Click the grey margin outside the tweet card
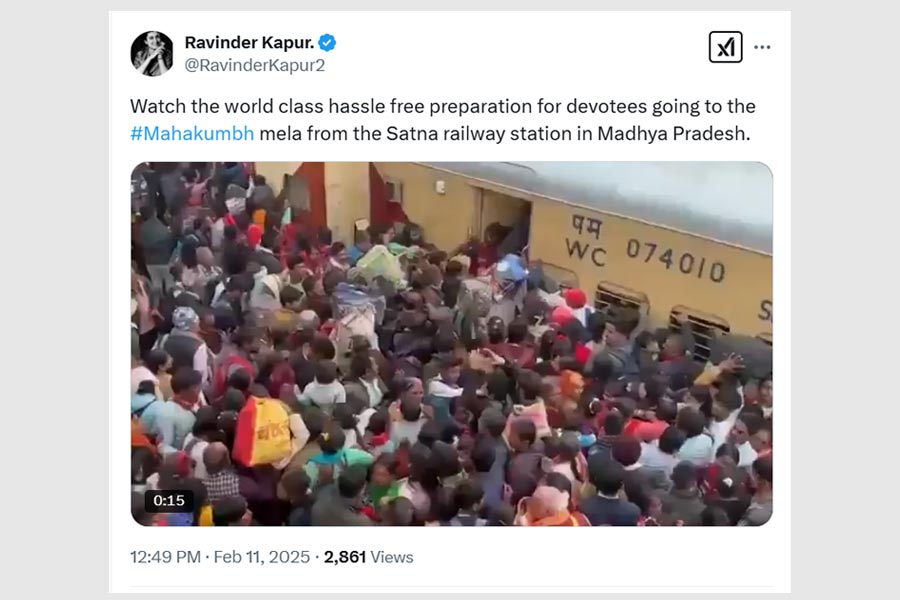This screenshot has height=600, width=900. (x=54, y=300)
